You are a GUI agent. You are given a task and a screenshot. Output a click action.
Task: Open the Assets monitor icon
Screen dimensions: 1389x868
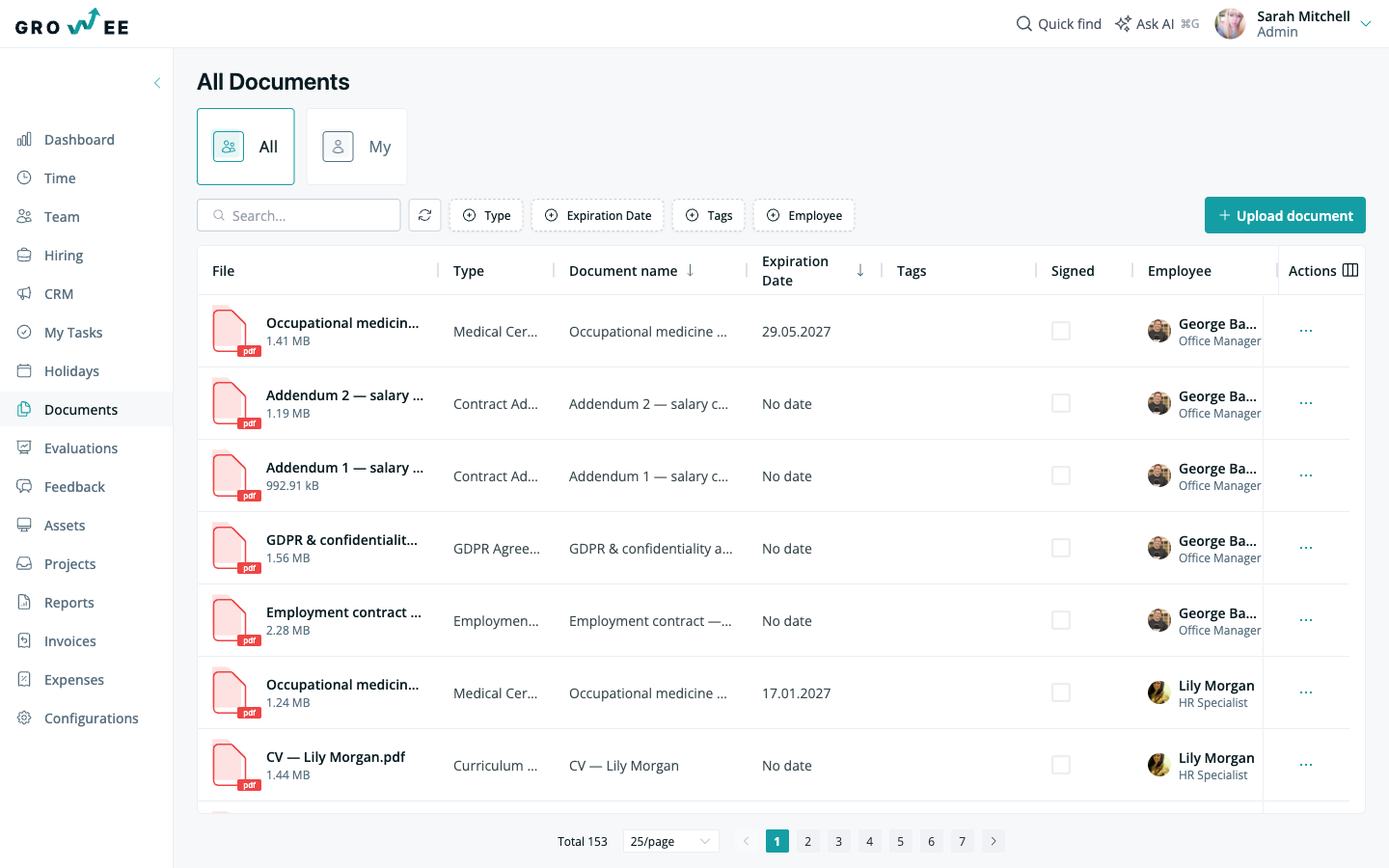pyautogui.click(x=24, y=526)
